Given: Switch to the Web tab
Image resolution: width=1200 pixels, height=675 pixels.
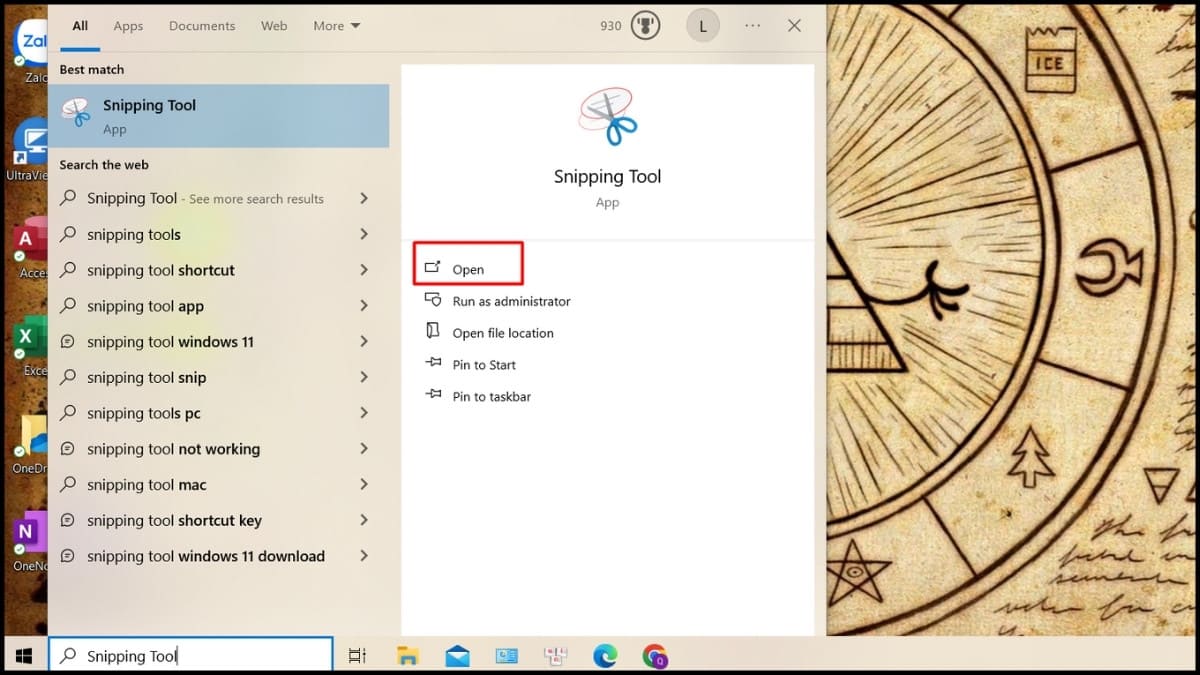Looking at the screenshot, I should 274,26.
